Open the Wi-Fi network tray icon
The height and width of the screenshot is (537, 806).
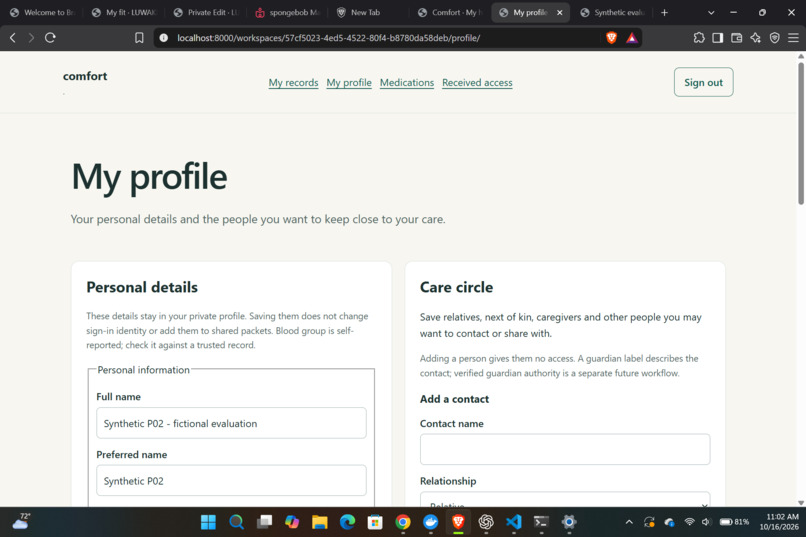click(x=689, y=522)
